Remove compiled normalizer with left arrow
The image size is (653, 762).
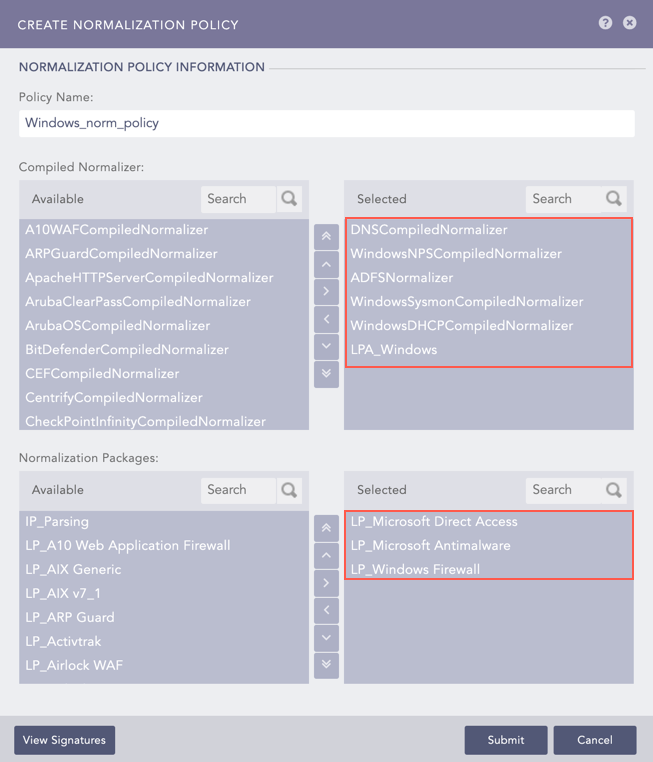pos(326,319)
